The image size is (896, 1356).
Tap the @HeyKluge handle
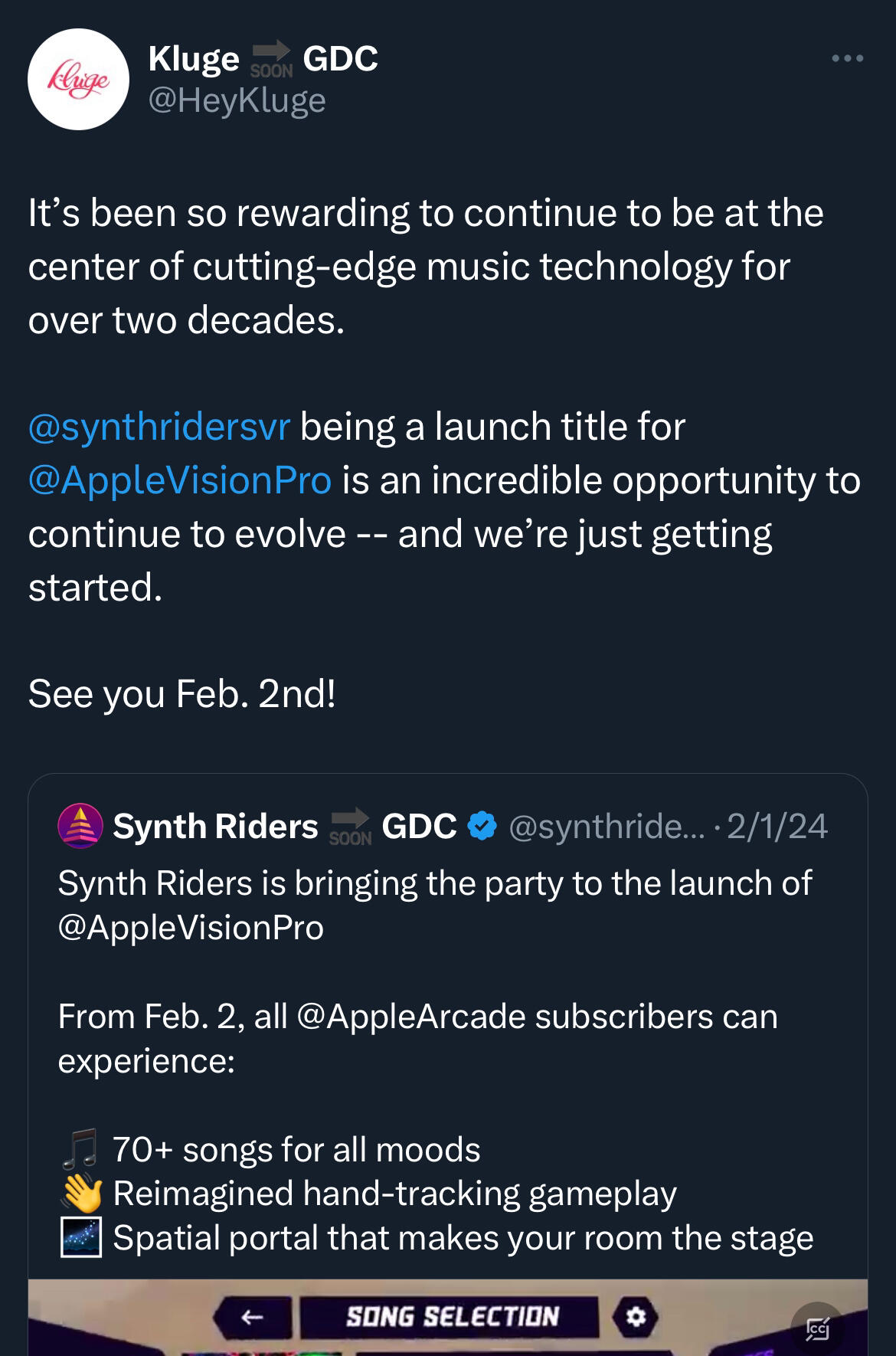pyautogui.click(x=237, y=100)
